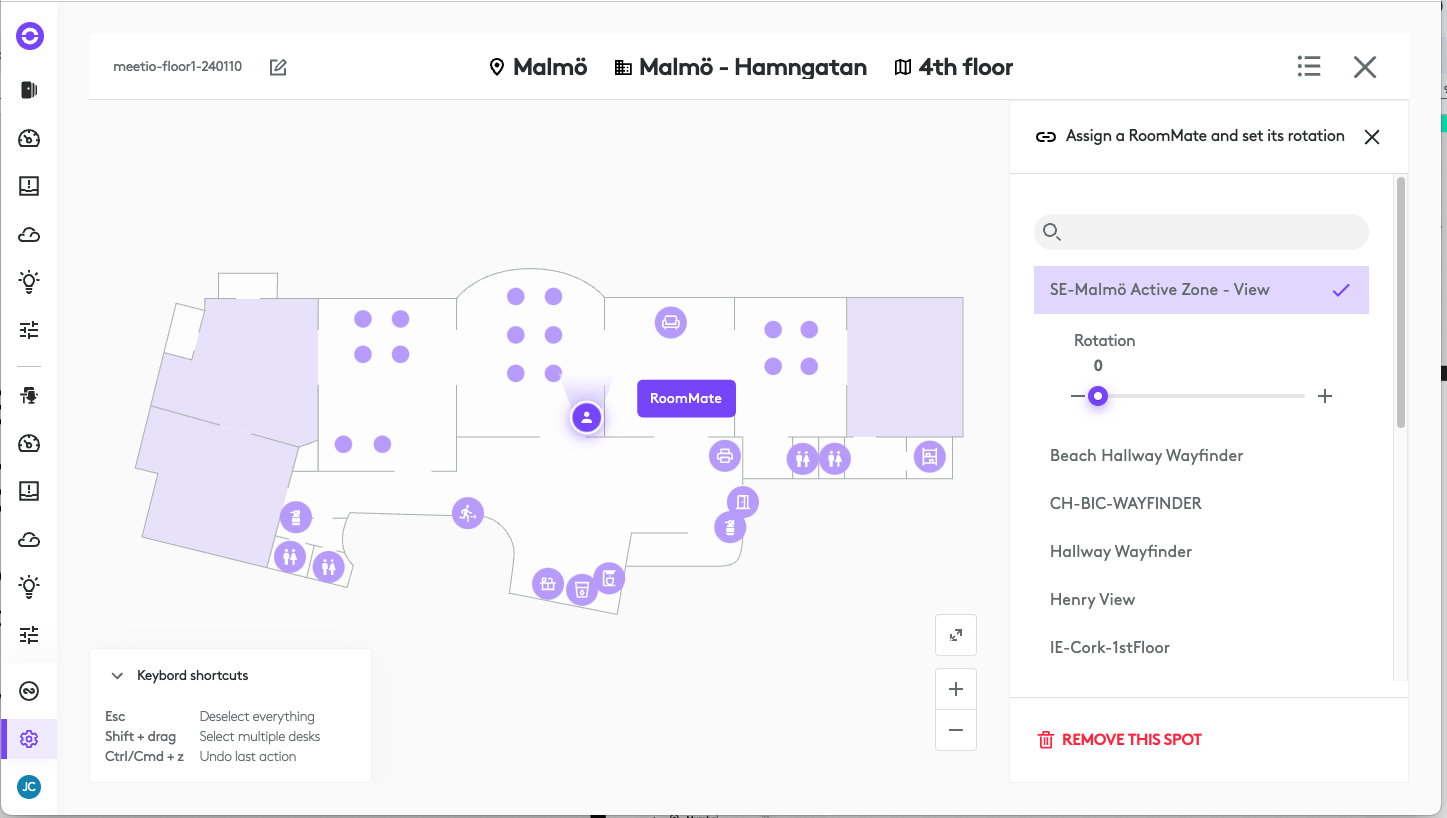Select Beach Hallway Wayfinder from the list
The image size is (1447, 818).
click(x=1146, y=455)
